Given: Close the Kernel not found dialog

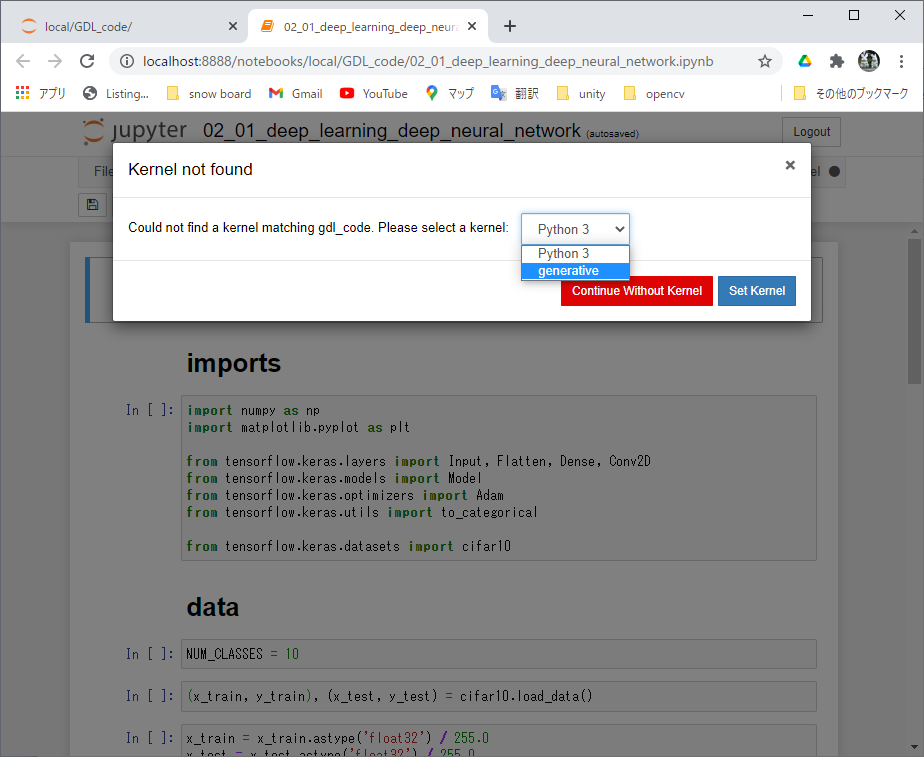Looking at the screenshot, I should click(x=790, y=166).
